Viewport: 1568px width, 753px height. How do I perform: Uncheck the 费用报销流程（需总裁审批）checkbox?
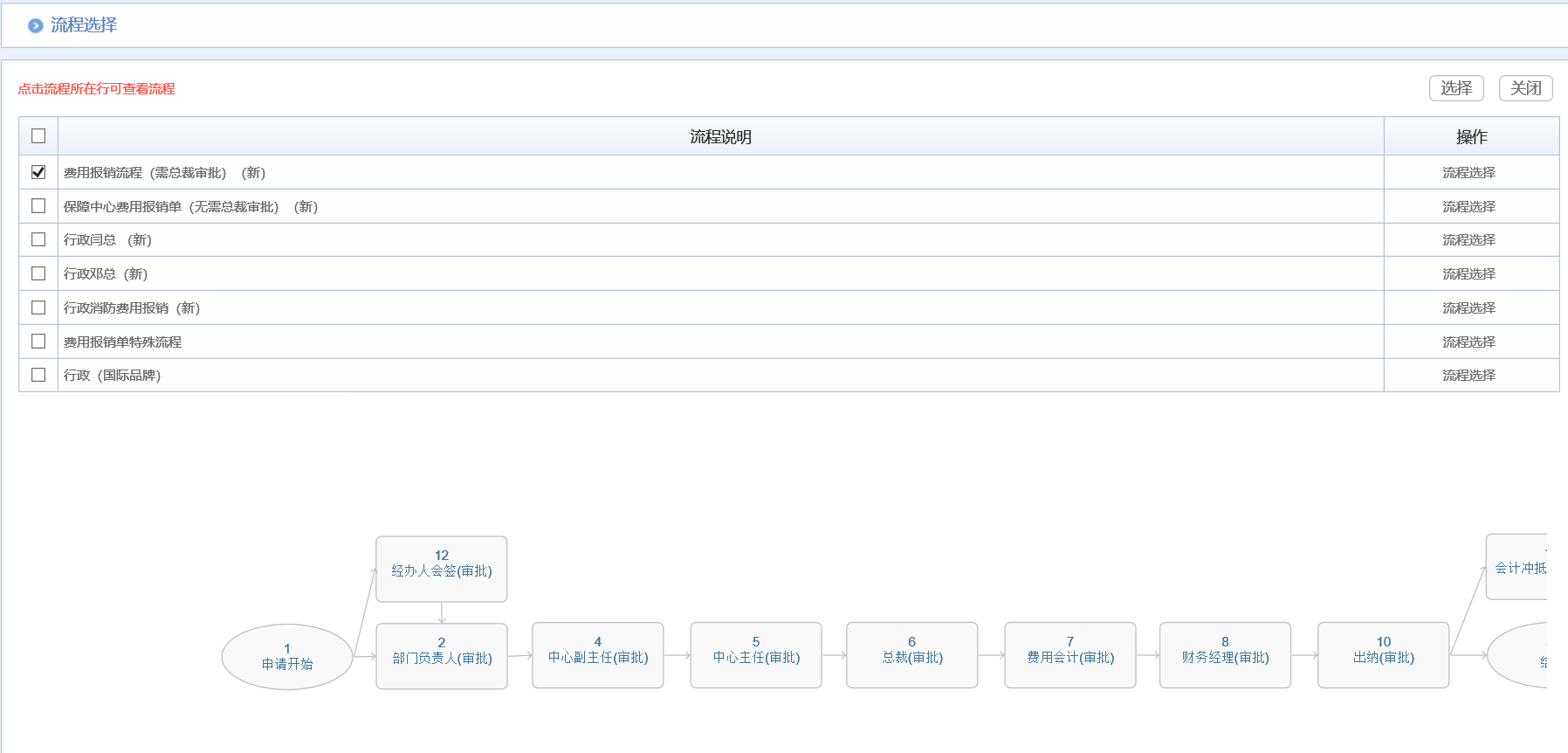[38, 172]
